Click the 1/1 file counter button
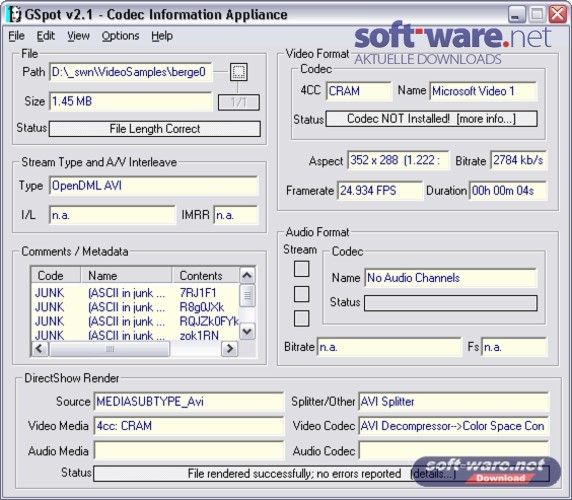The image size is (572, 500). (x=239, y=102)
